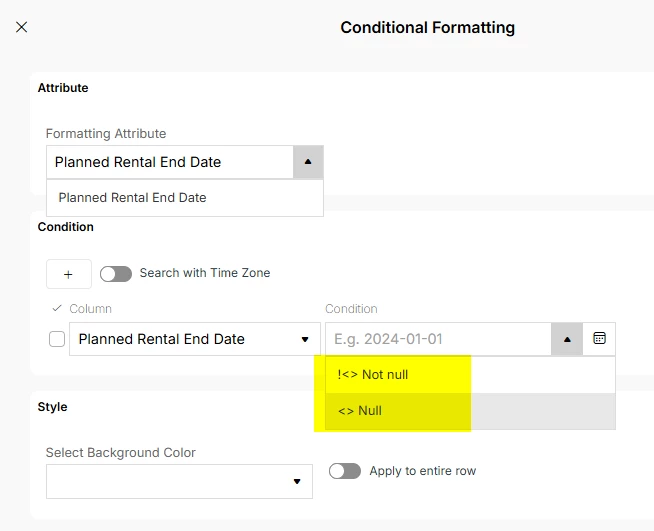Choose the '<> Null' condition option
The image size is (654, 531).
click(360, 411)
